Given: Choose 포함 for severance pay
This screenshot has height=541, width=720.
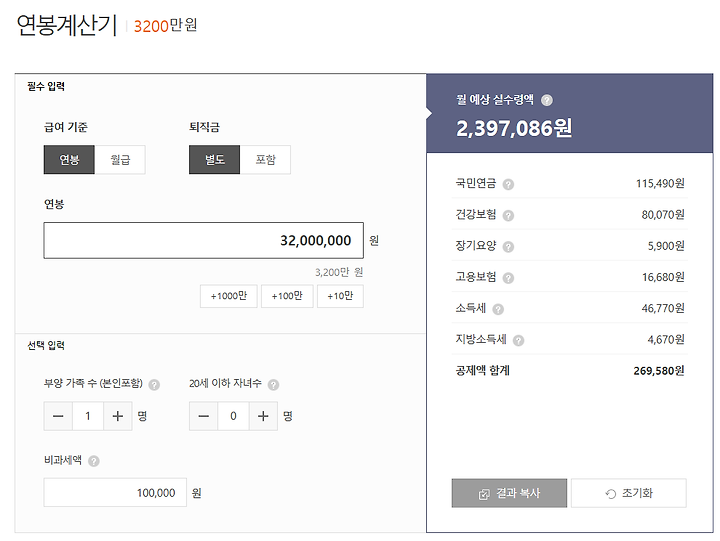Looking at the screenshot, I should tap(265, 160).
